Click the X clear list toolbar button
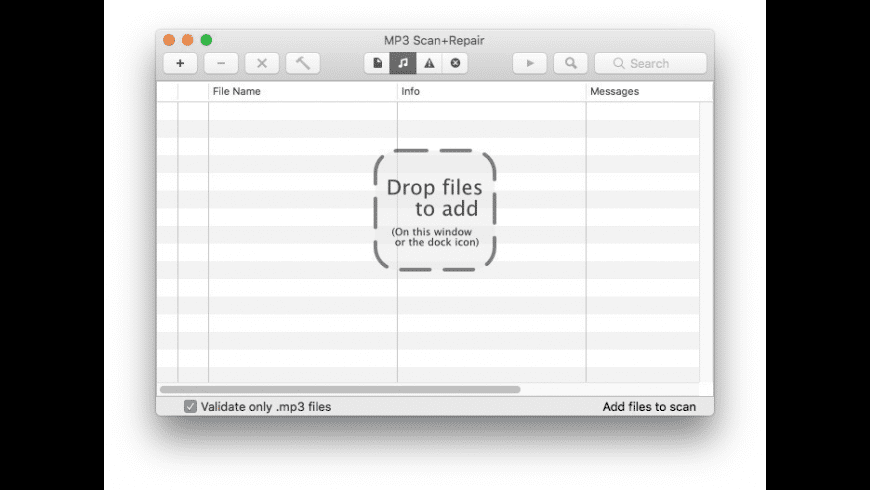The width and height of the screenshot is (870, 490). [x=262, y=63]
